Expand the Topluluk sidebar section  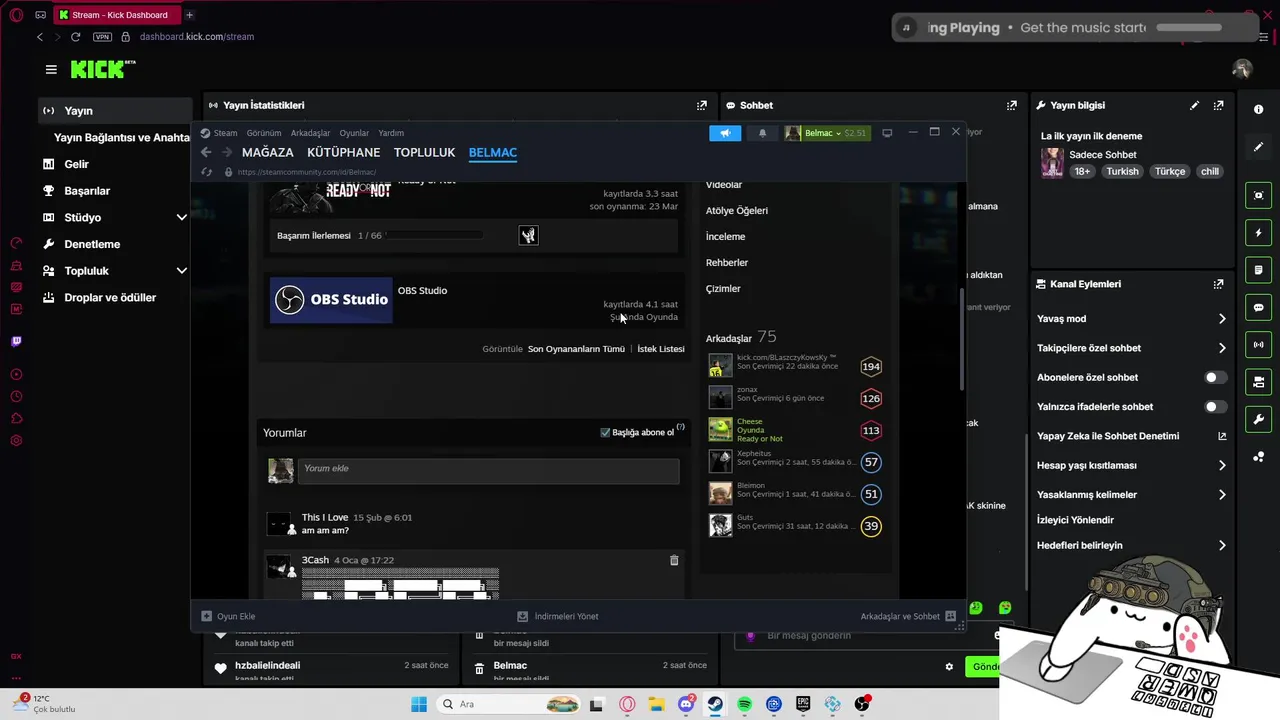pos(181,271)
